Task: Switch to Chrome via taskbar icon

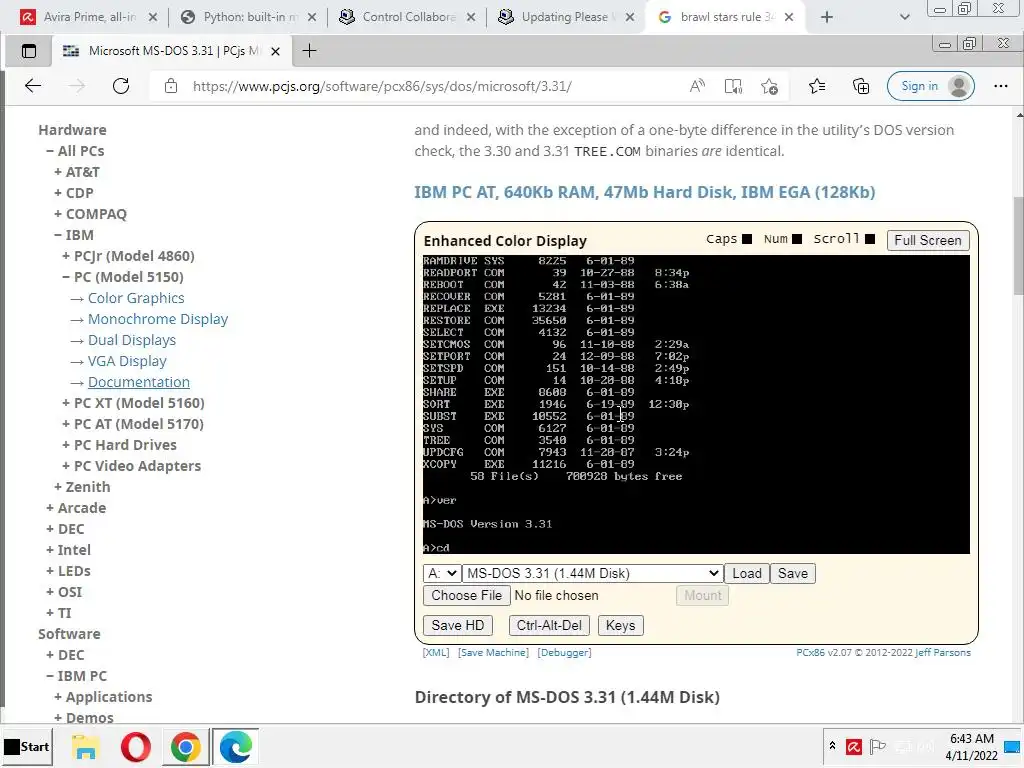Action: pos(185,746)
